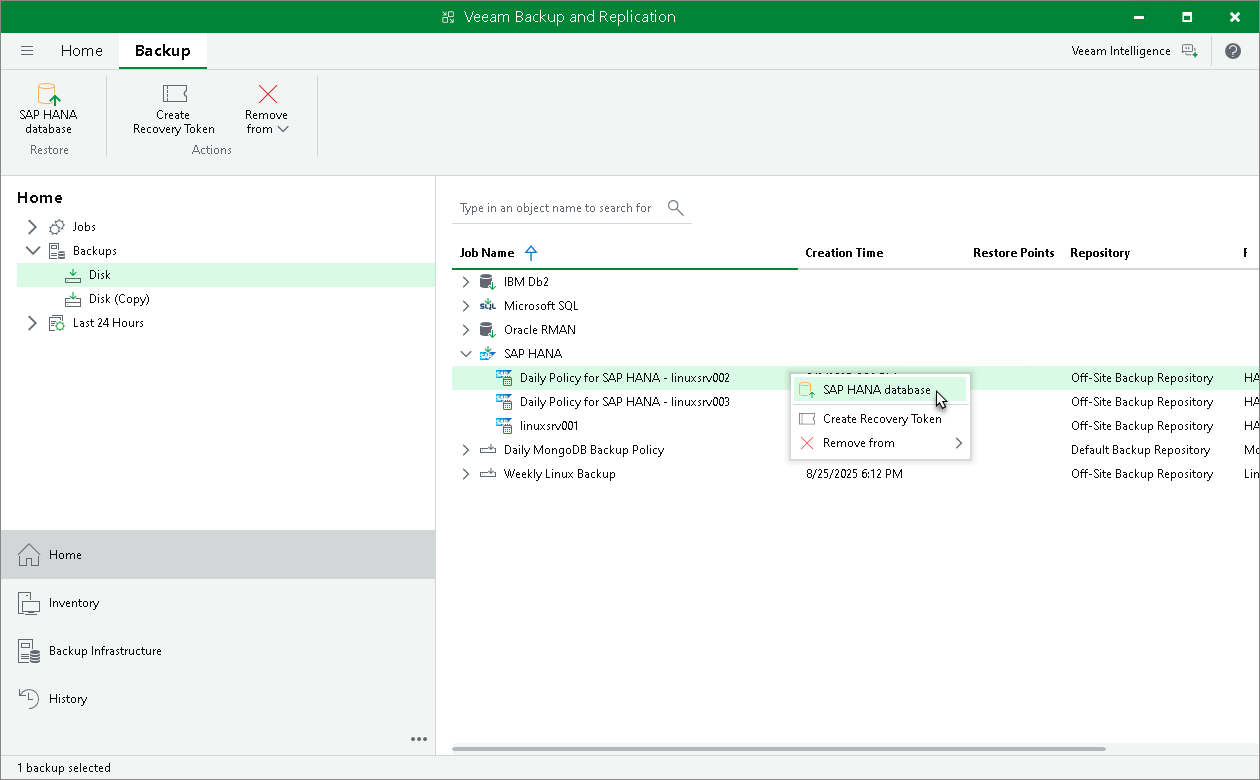
Task: Expand the Jobs tree node
Action: [32, 227]
